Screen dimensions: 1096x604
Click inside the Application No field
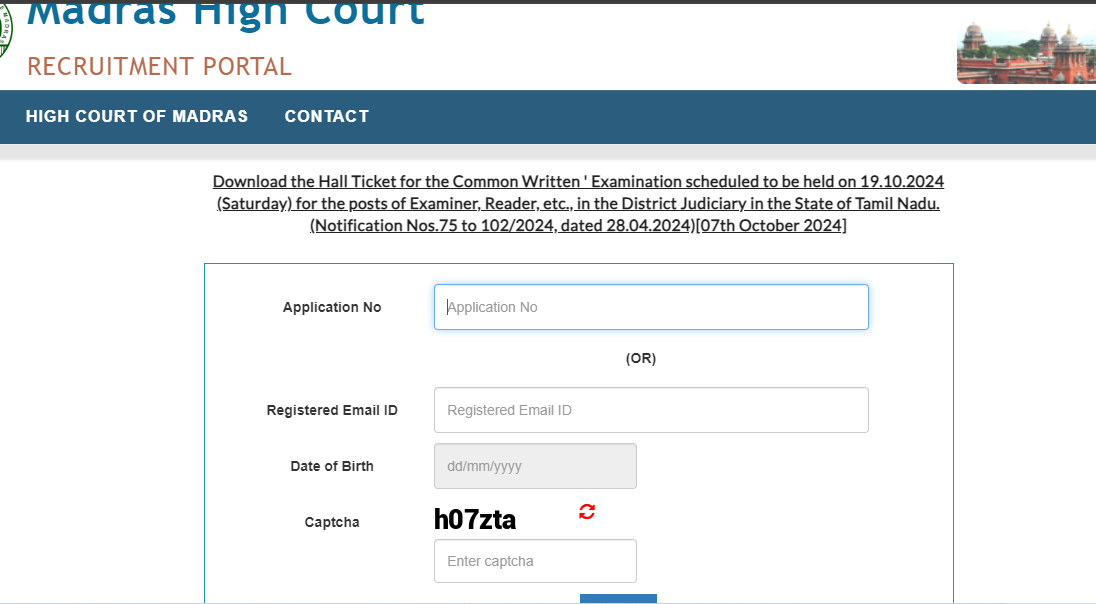click(650, 307)
